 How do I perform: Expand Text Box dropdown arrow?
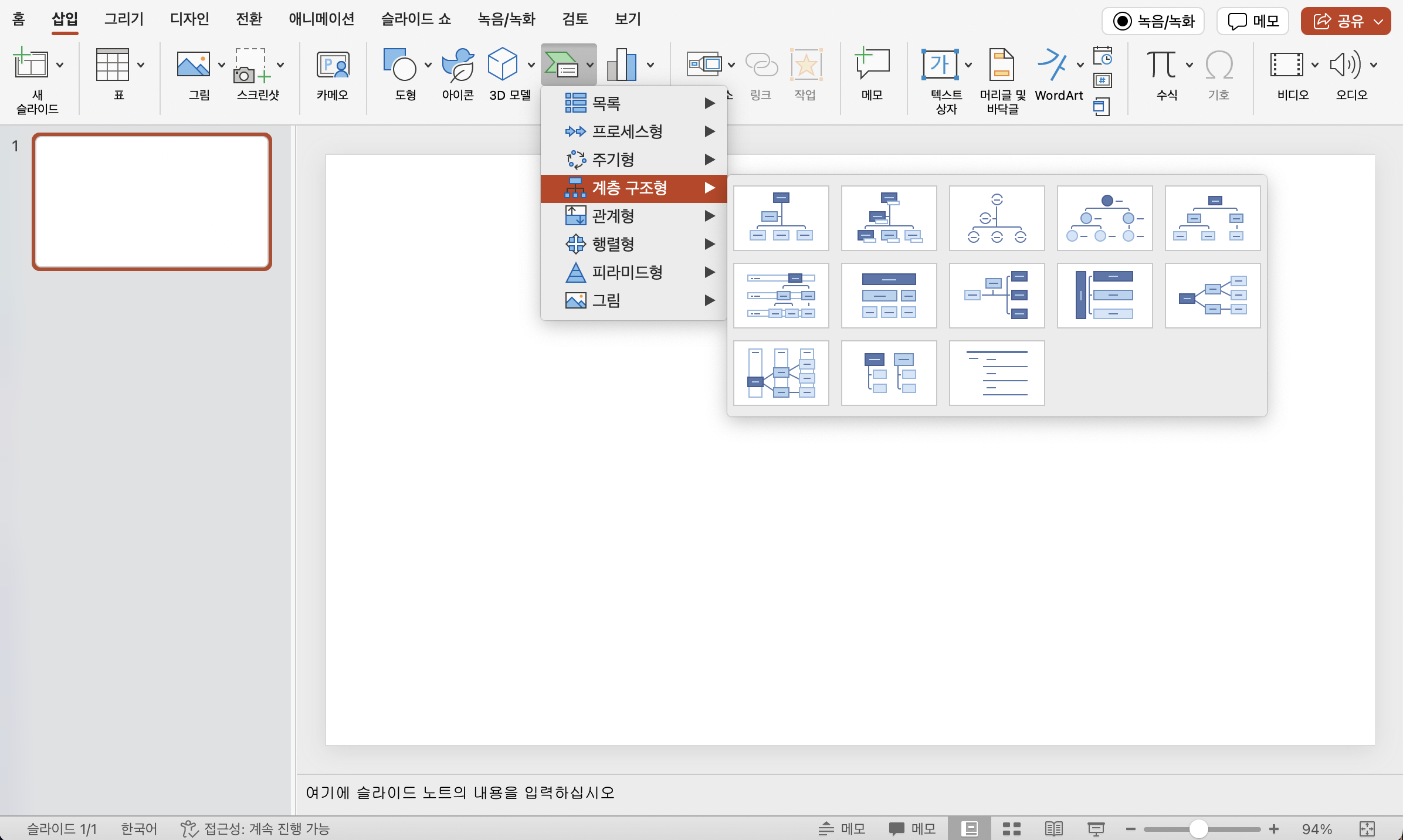[x=968, y=65]
